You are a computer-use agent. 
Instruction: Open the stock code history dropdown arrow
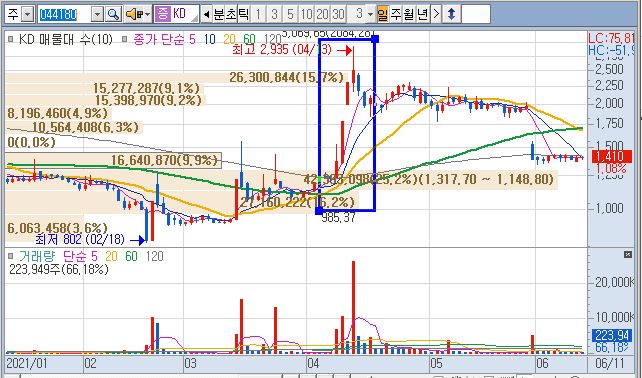pos(97,14)
